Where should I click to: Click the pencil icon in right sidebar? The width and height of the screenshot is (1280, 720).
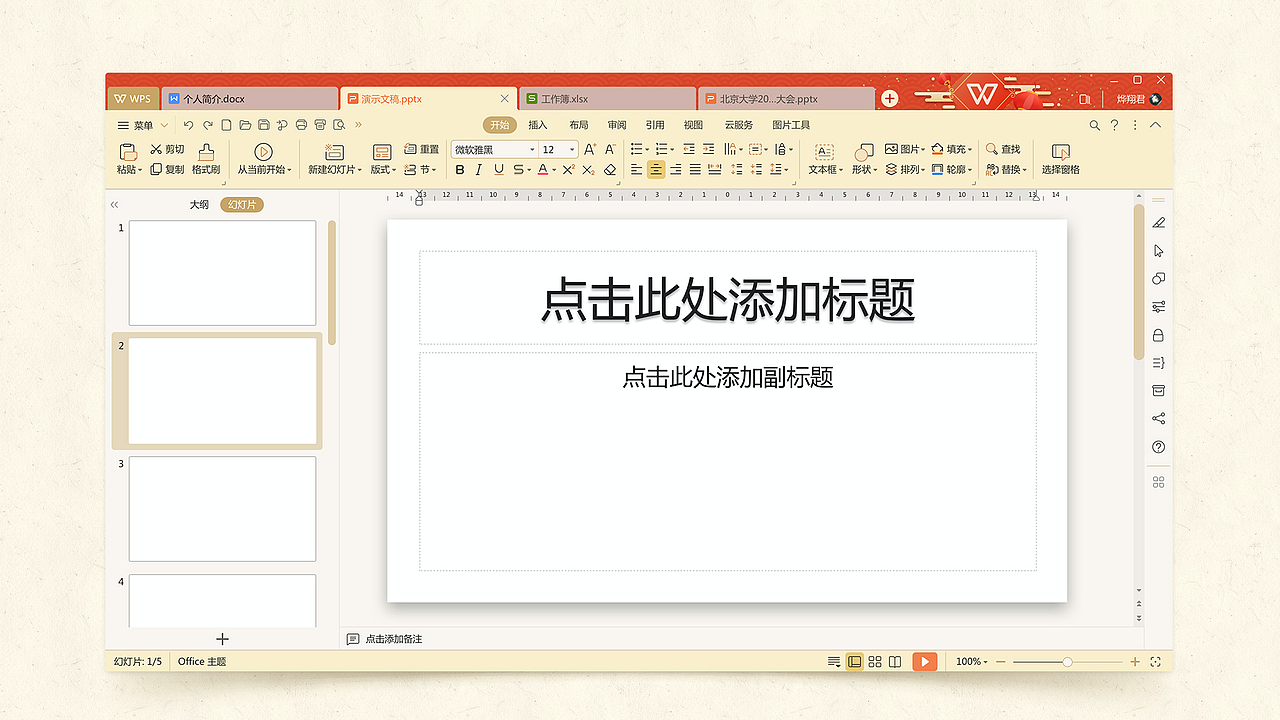pos(1159,222)
